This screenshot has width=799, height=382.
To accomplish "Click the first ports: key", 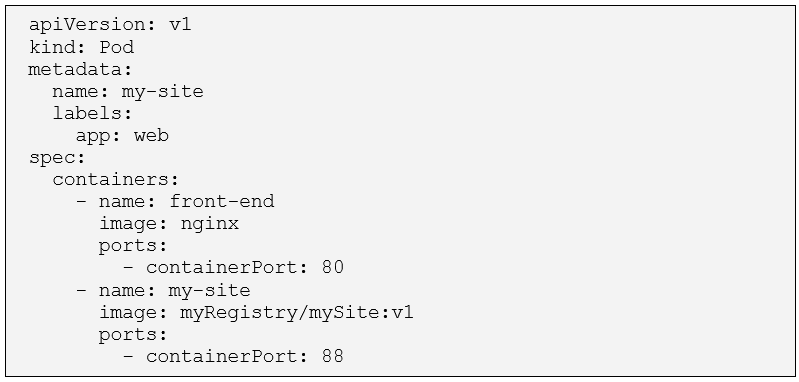I will [134, 246].
